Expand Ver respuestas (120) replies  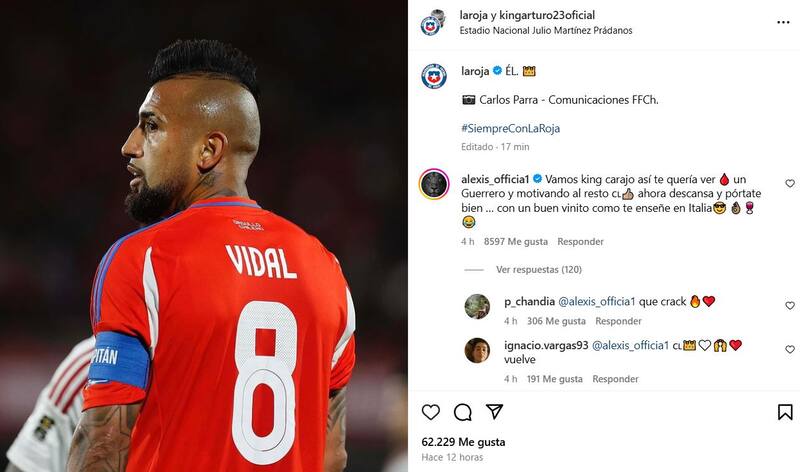coord(539,269)
